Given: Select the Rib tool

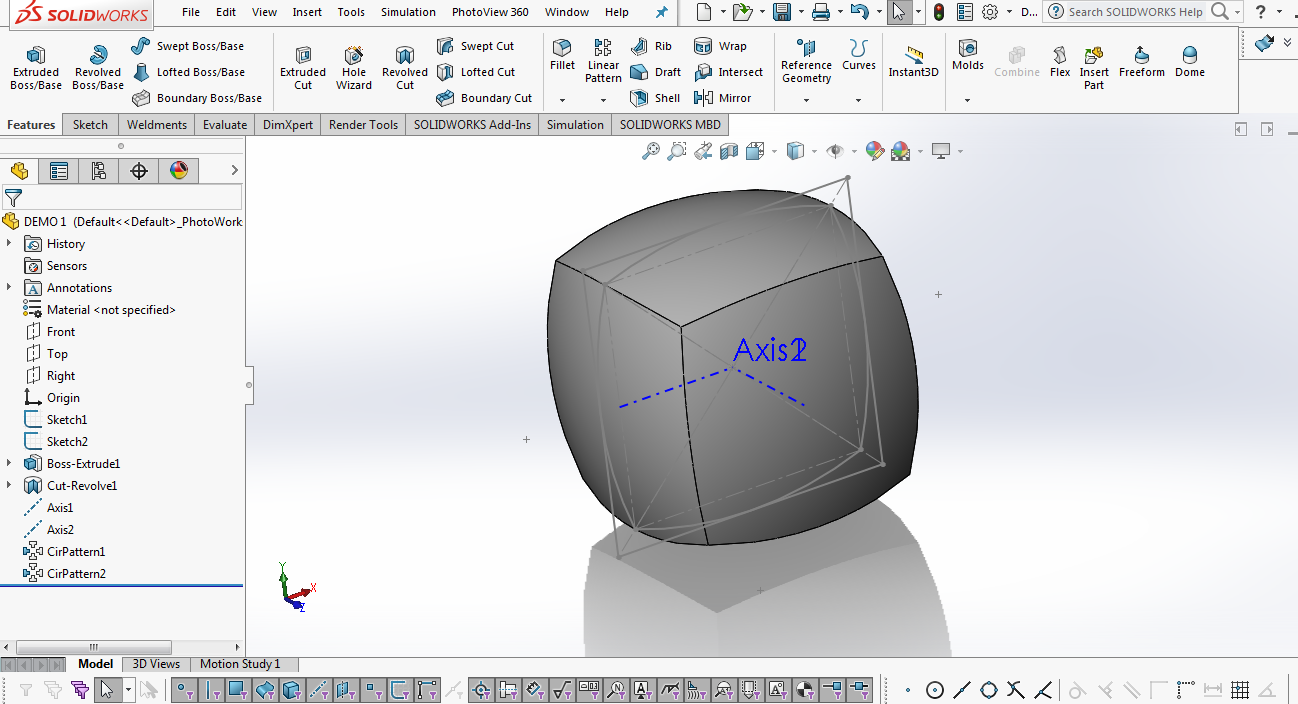Looking at the screenshot, I should point(651,46).
